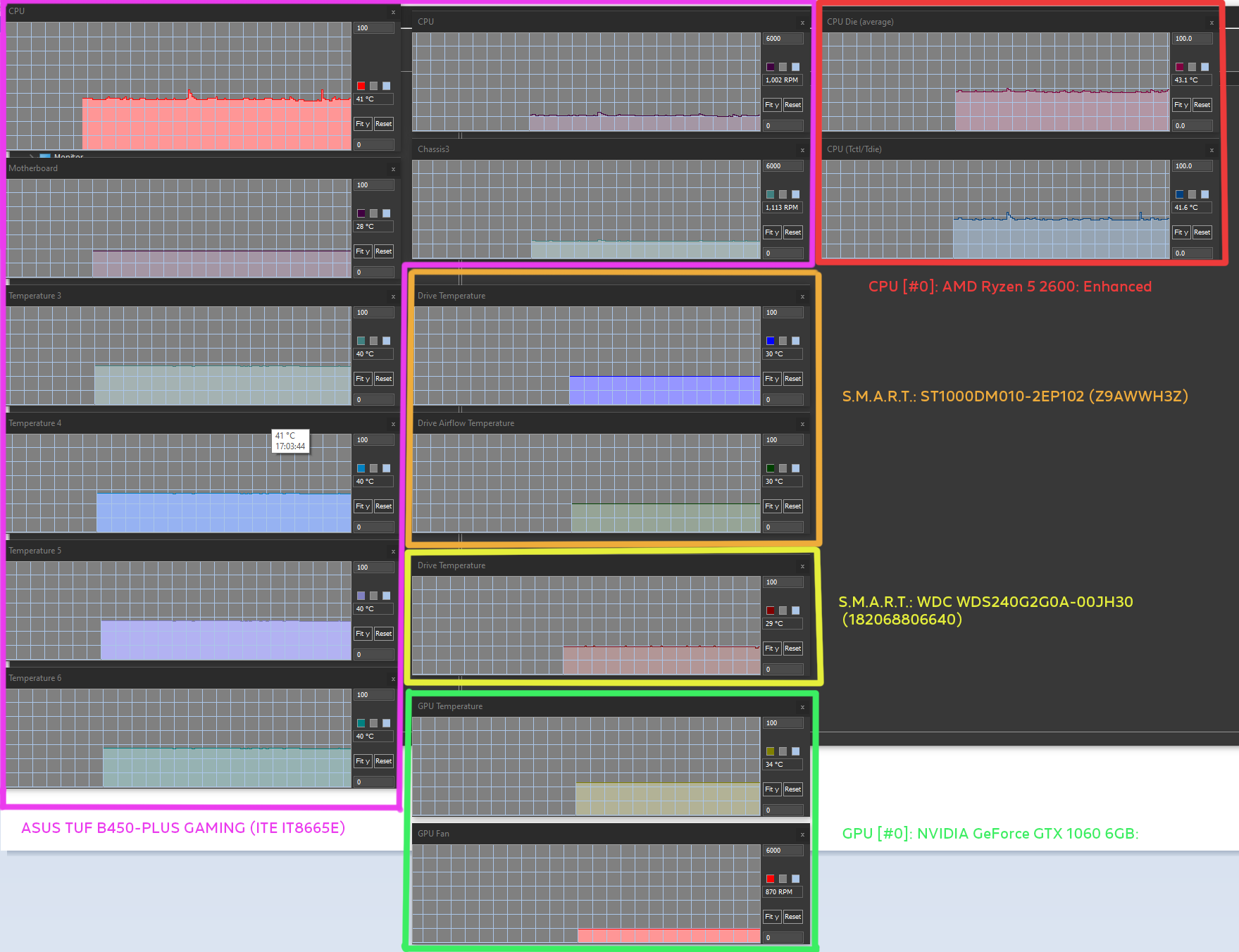Image resolution: width=1239 pixels, height=952 pixels.
Task: Pick the gray background swatch in CPU Die (average)
Action: point(1192,67)
